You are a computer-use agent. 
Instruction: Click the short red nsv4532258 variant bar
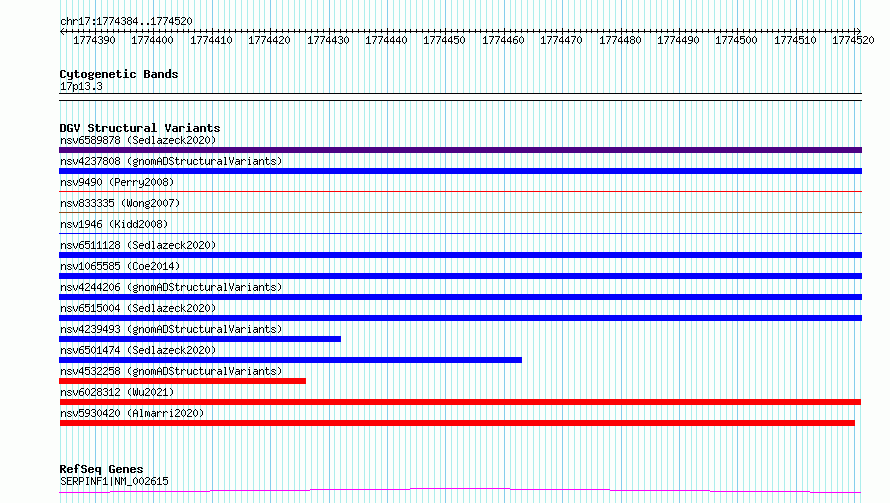[x=182, y=381]
